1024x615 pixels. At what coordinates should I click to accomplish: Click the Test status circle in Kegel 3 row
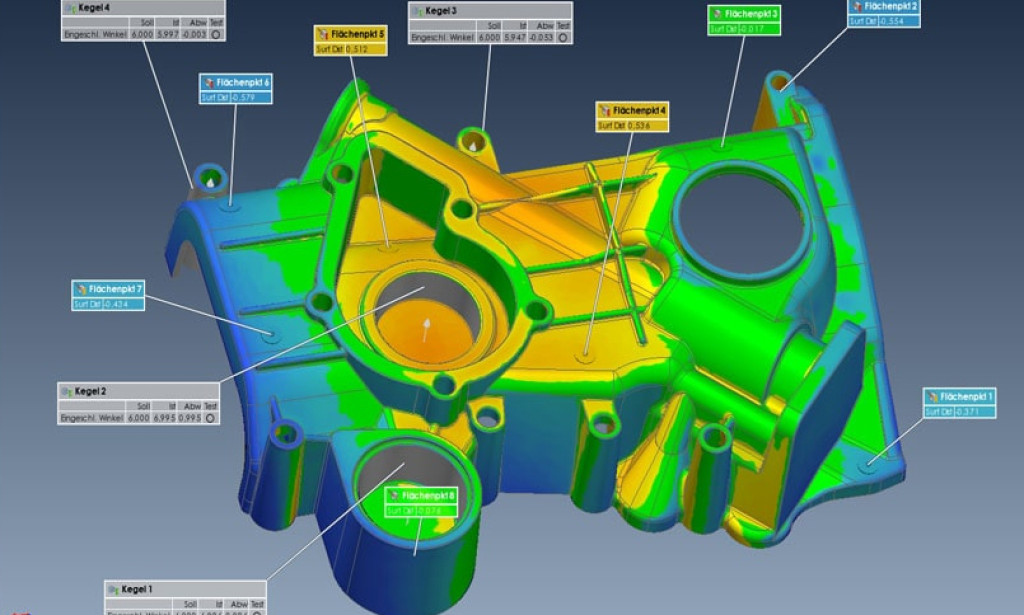(x=563, y=38)
